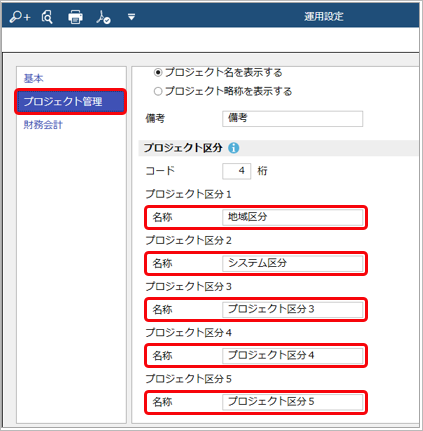Open the 基本 settings page
This screenshot has width=423, height=431.
click(34, 79)
